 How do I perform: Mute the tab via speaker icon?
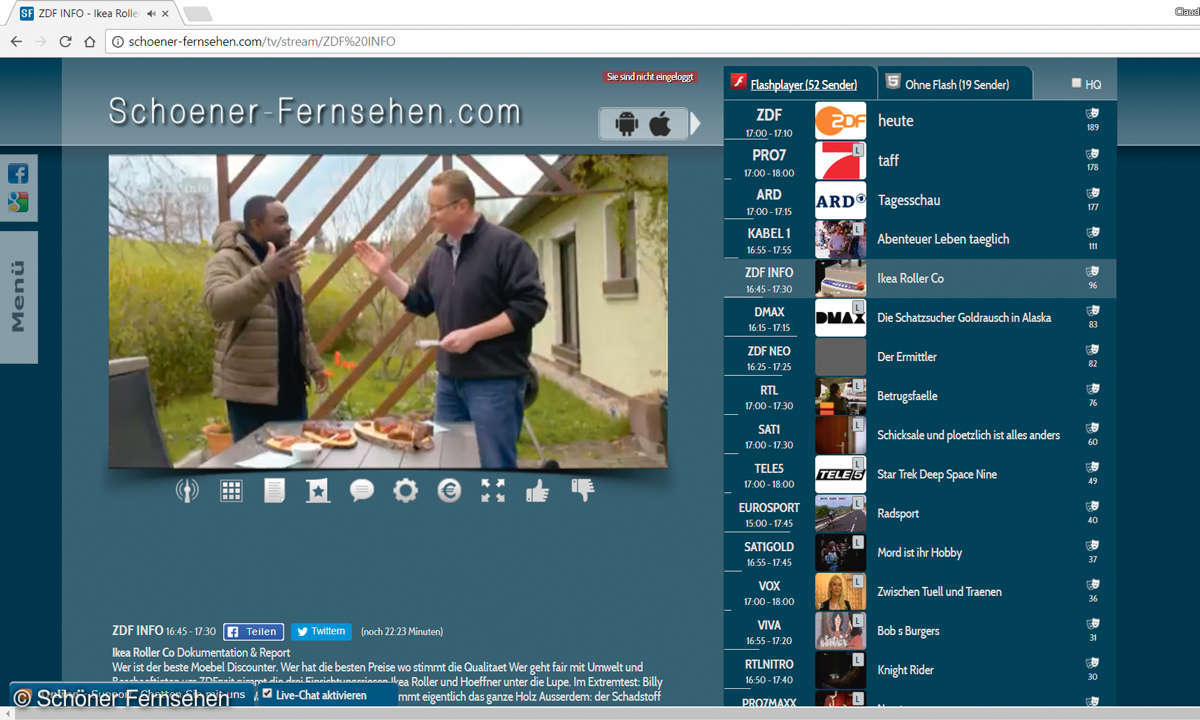151,14
